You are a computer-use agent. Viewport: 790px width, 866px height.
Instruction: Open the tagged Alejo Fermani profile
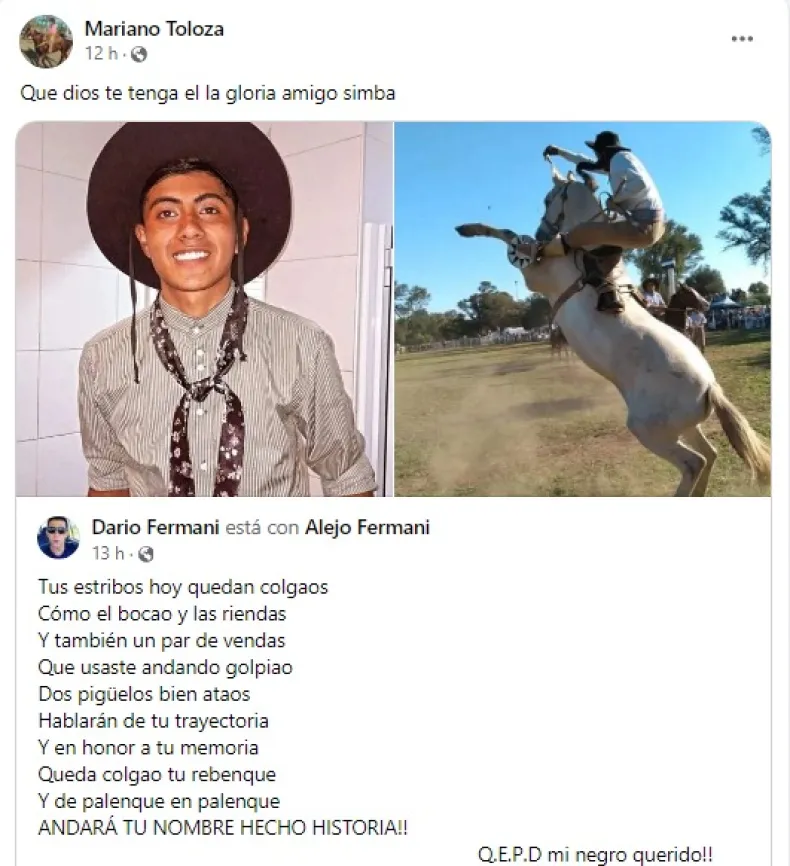(x=367, y=527)
